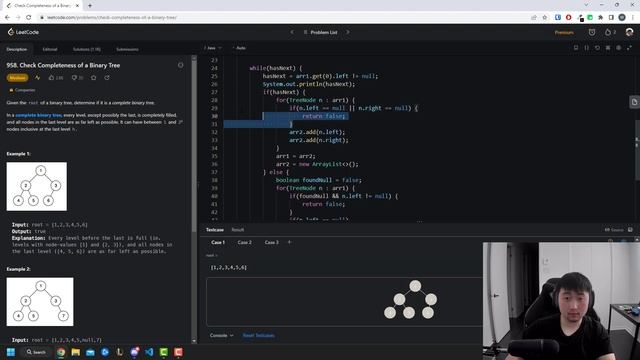Click the bookmark icon in editor toolbar

coord(576,48)
